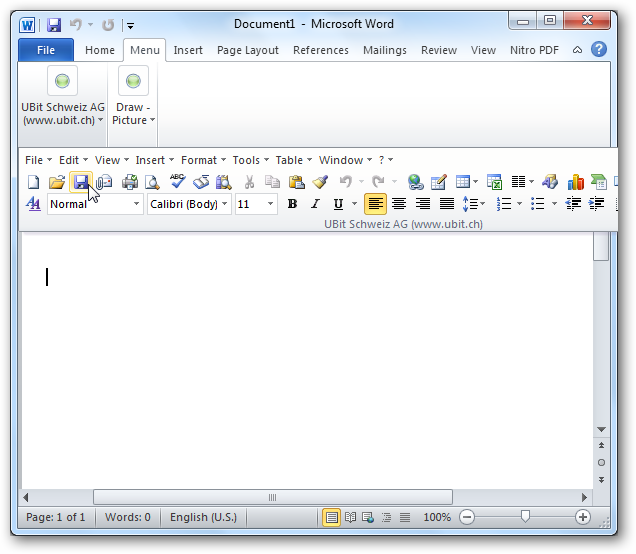Increase indent of the paragraph
Screen dimensions: 636x554
(x=597, y=204)
